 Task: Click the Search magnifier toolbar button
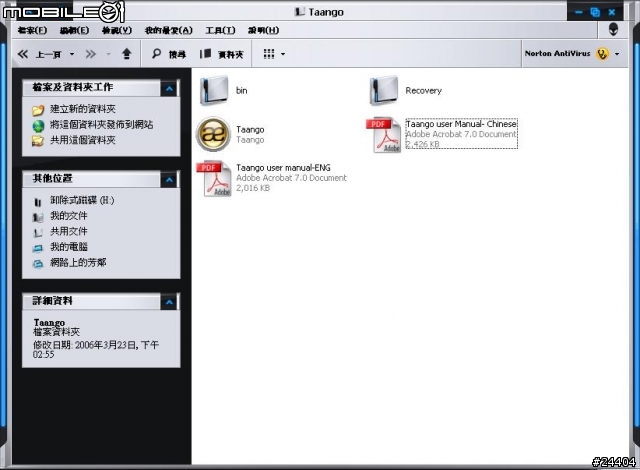coord(156,53)
